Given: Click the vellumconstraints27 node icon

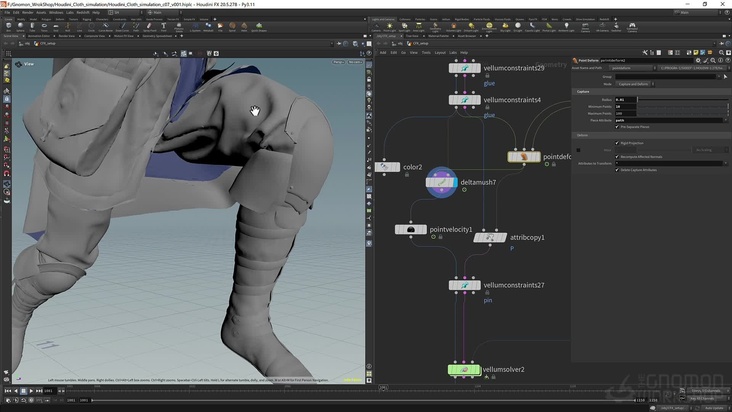Looking at the screenshot, I should pos(465,285).
